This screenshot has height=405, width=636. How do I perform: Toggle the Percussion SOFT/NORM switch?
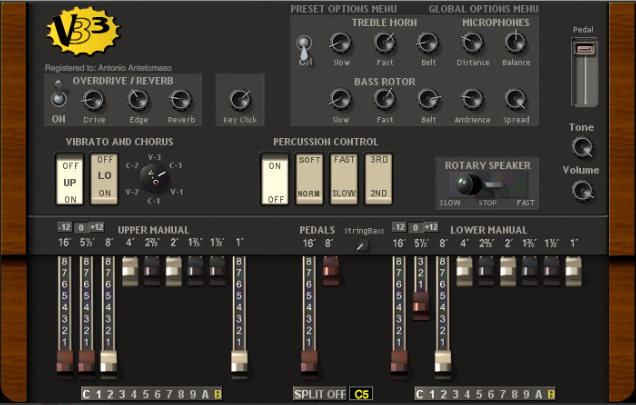[309, 177]
